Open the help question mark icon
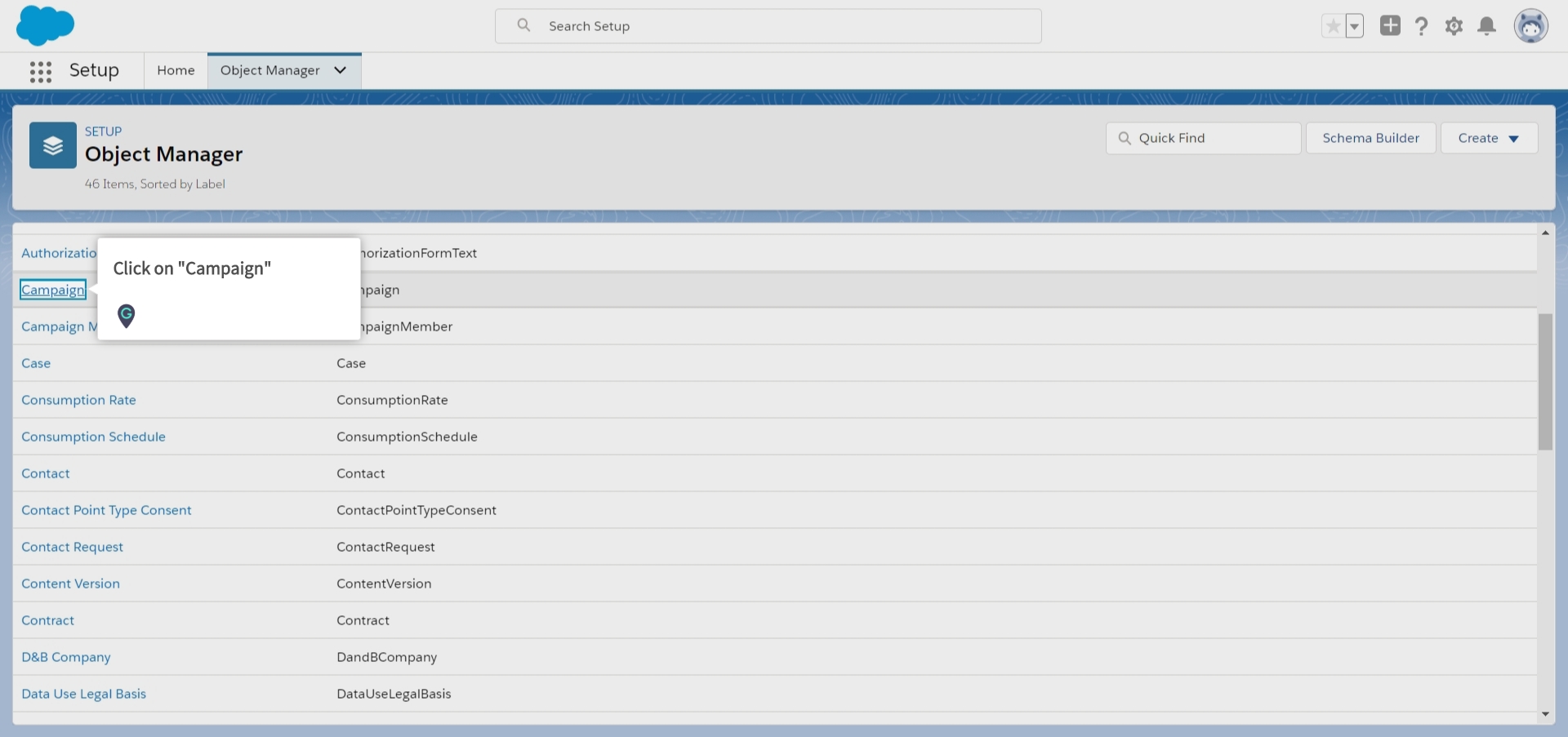This screenshot has width=1568, height=737. point(1422,26)
